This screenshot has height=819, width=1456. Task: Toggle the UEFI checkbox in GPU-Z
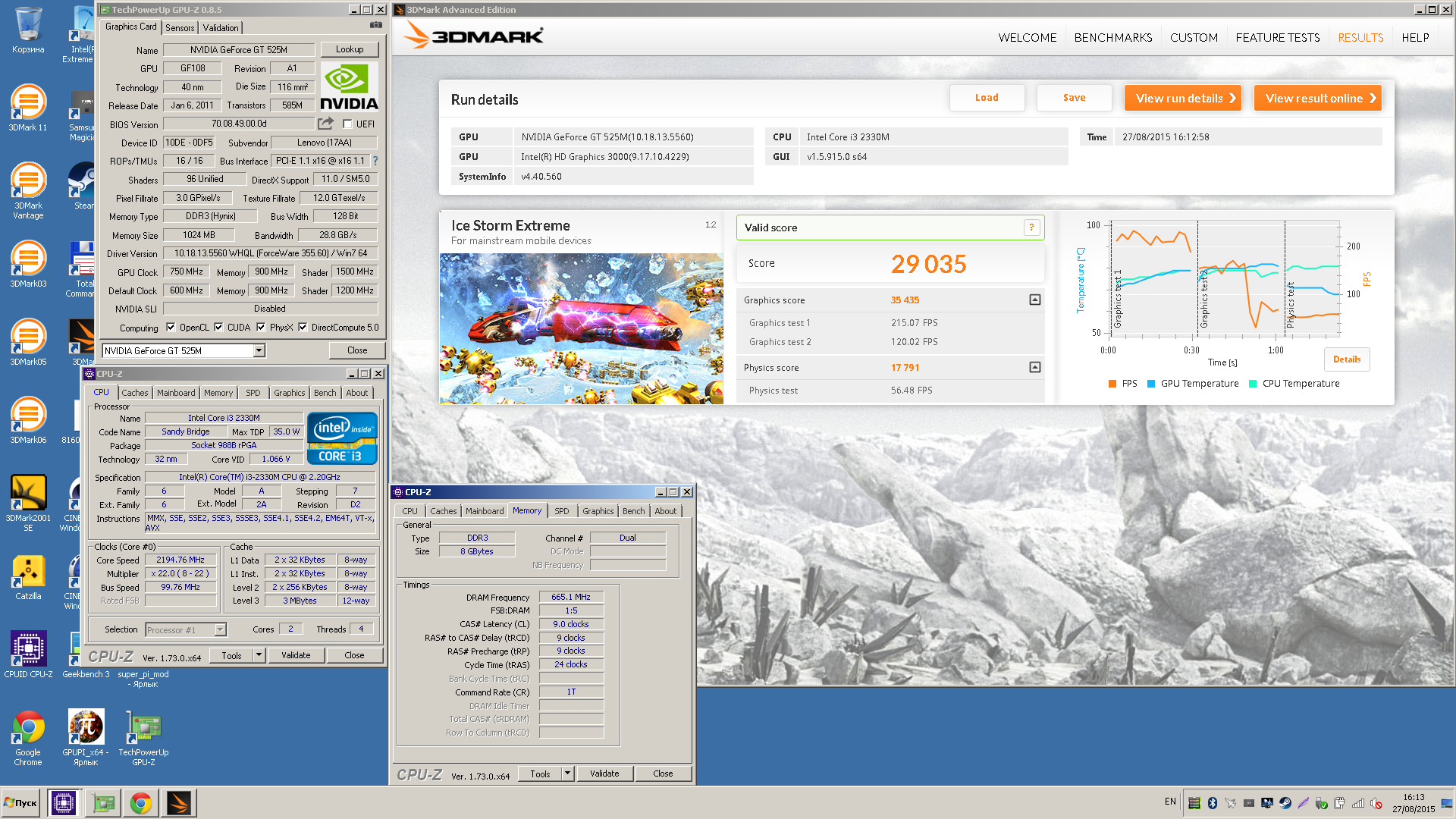pos(347,124)
